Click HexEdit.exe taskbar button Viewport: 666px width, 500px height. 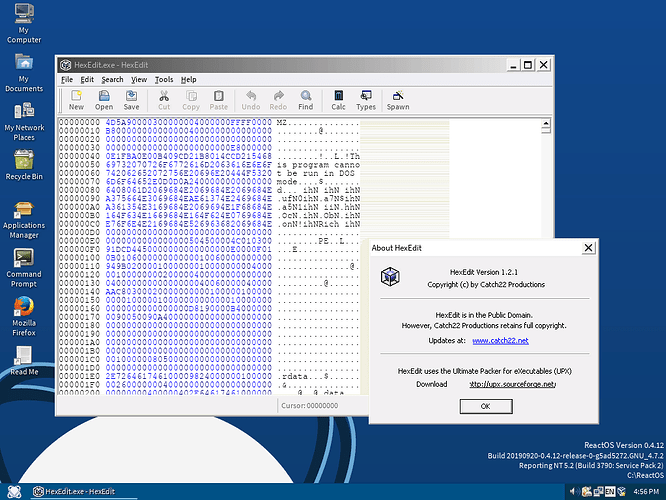[x=84, y=492]
